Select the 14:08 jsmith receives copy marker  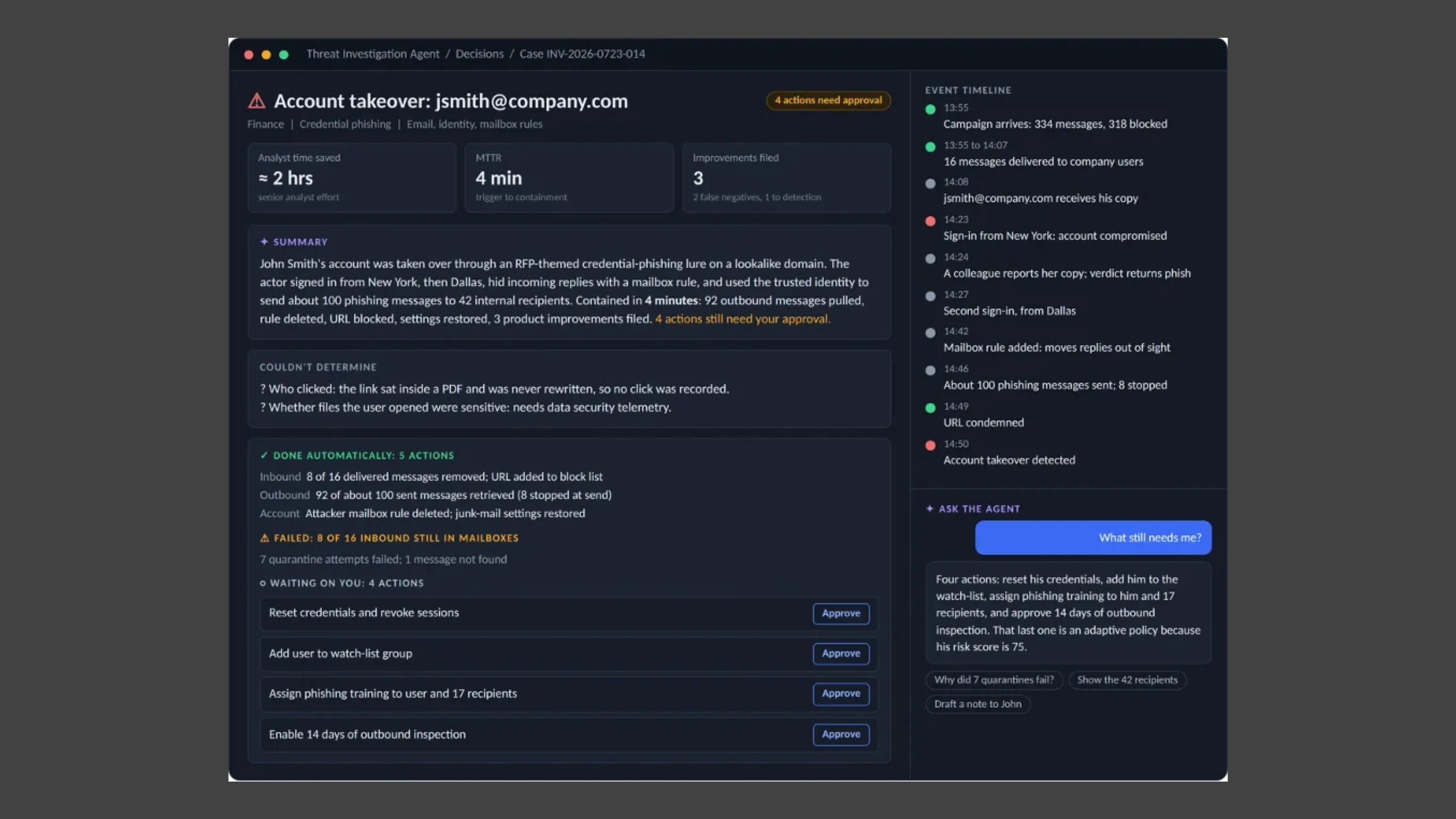[930, 184]
